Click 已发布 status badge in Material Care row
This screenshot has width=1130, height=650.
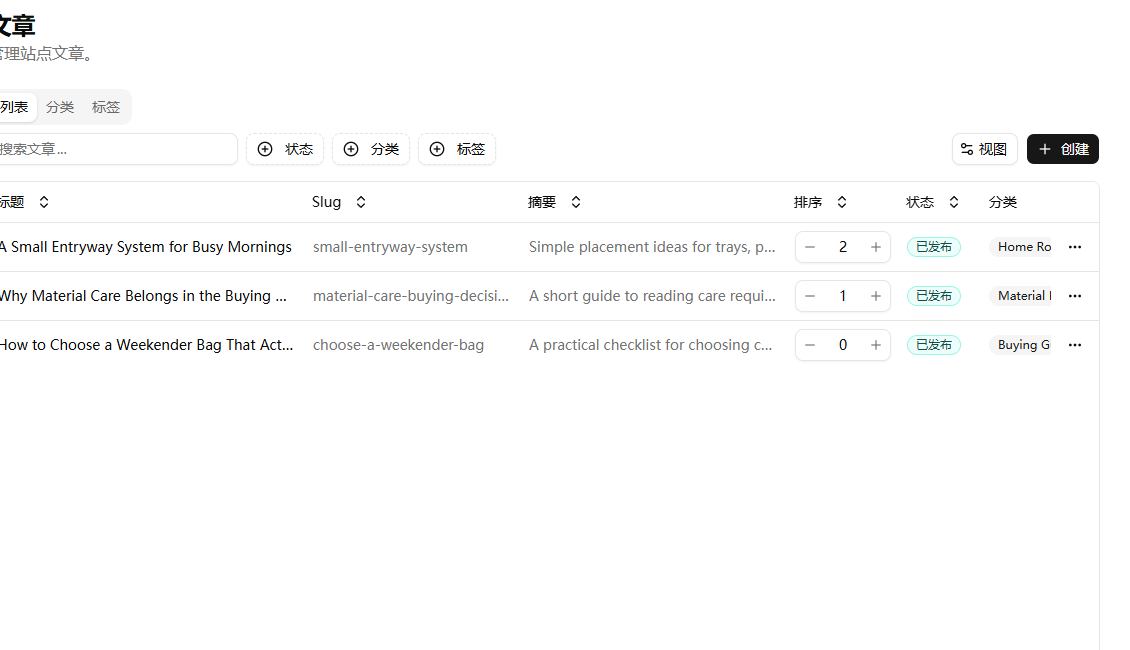(933, 296)
